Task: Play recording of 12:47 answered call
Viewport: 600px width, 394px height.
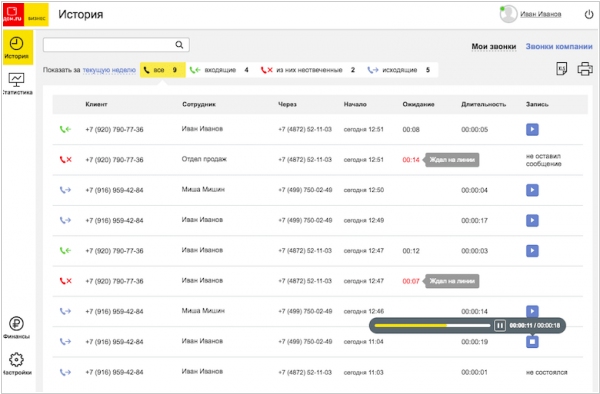Action: [532, 251]
